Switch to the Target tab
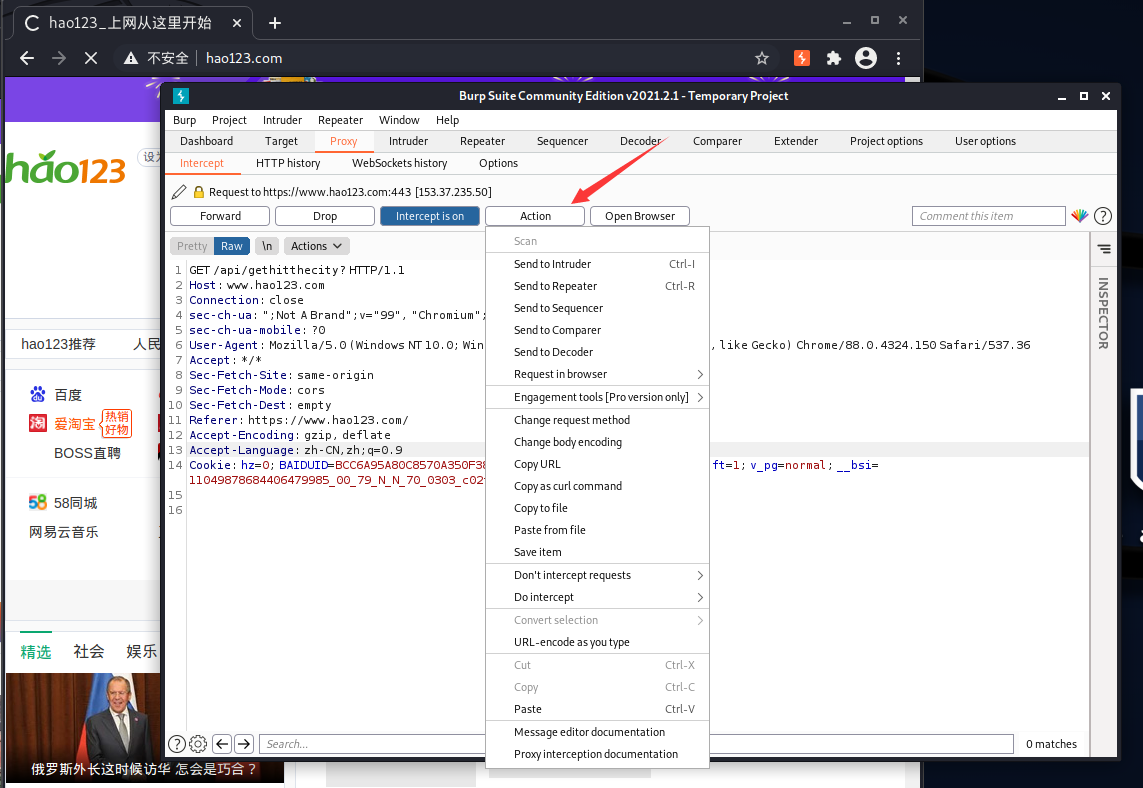Viewport: 1143px width, 788px height. 281,141
